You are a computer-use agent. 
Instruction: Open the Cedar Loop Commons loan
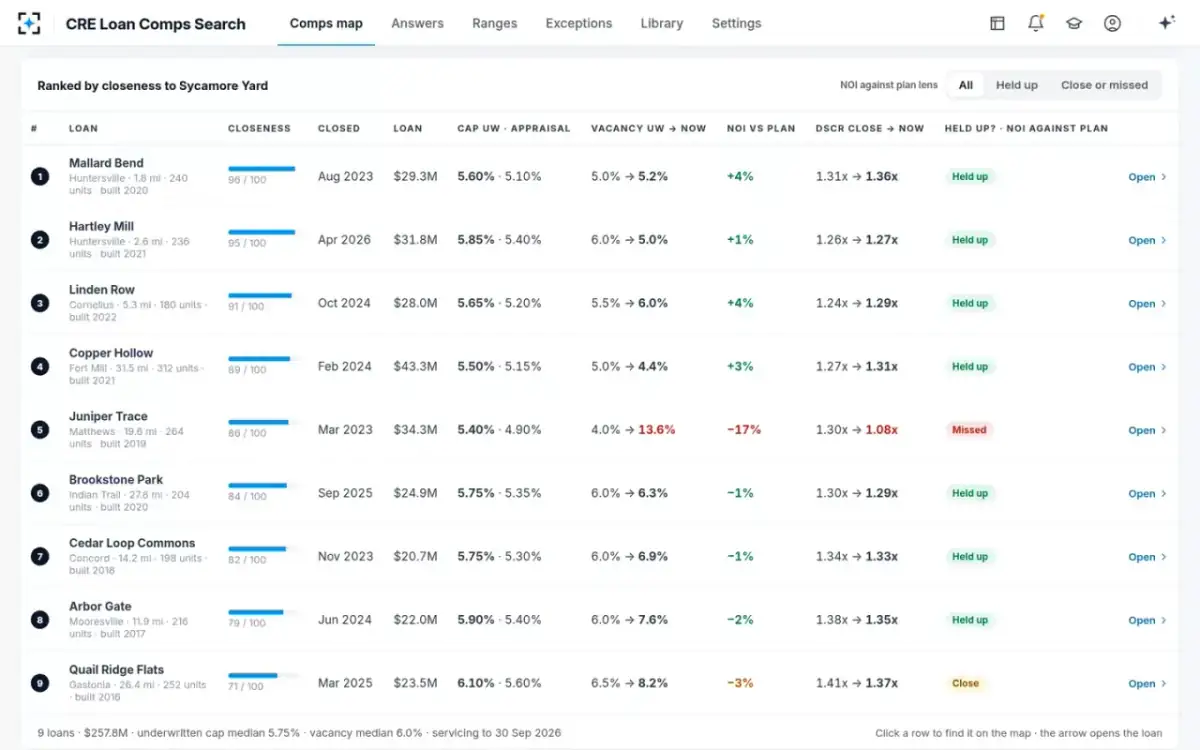click(x=1148, y=557)
